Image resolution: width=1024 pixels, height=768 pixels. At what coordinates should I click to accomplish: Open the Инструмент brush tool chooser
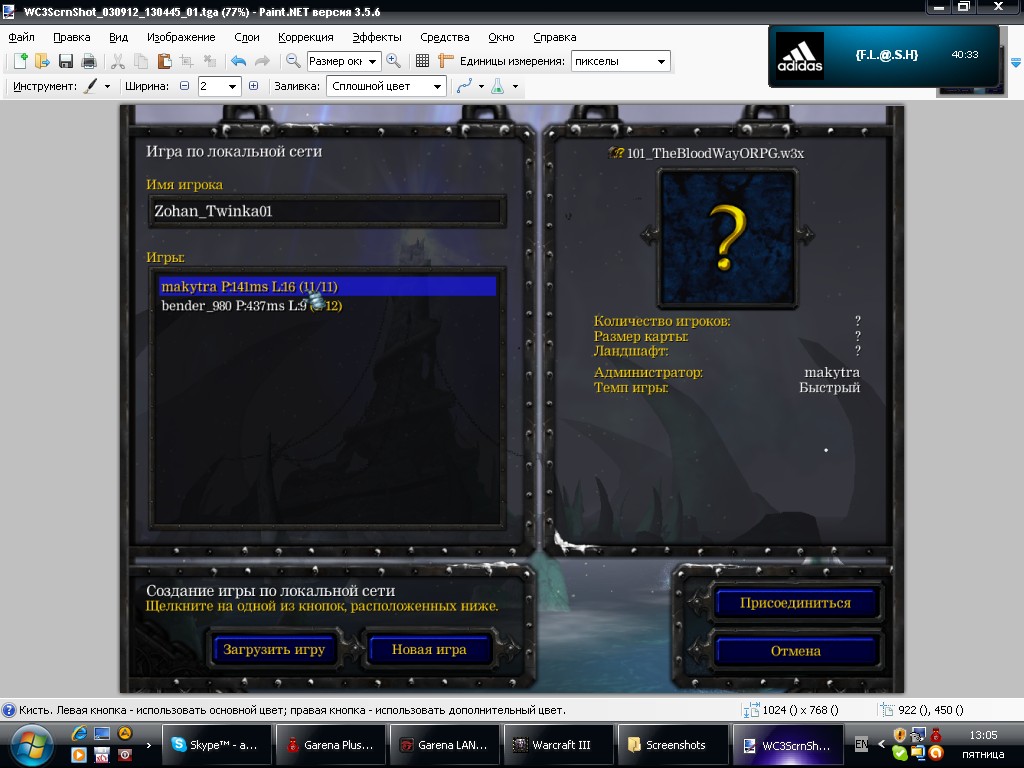pyautogui.click(x=97, y=86)
